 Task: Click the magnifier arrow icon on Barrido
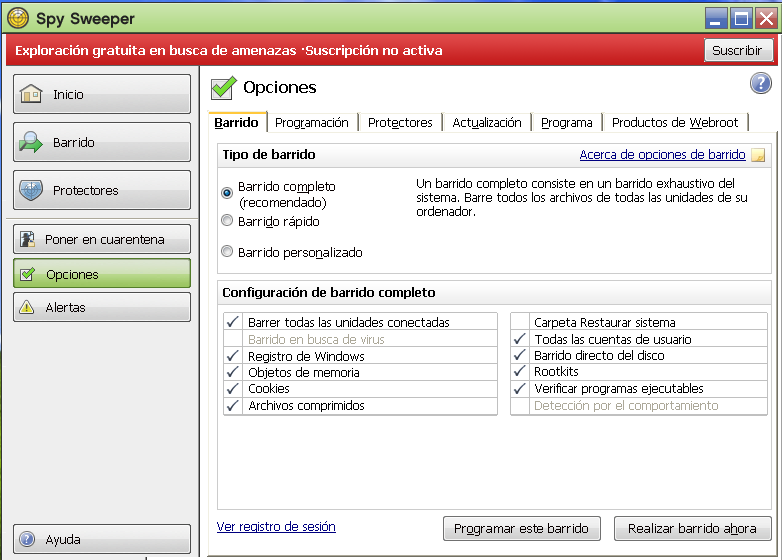[31, 142]
